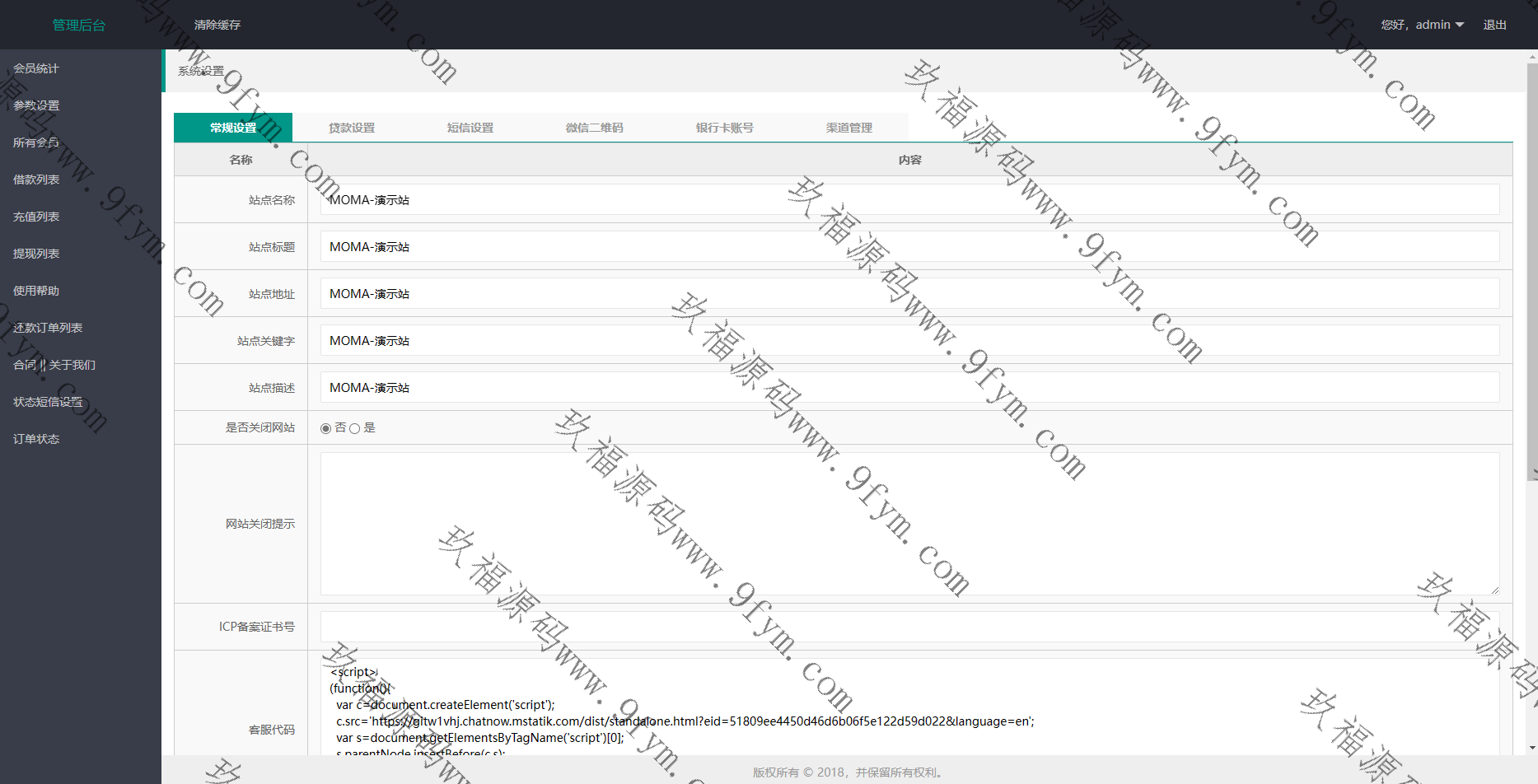Click the 管理后台 logo title
The height and width of the screenshot is (784, 1538).
[x=79, y=25]
